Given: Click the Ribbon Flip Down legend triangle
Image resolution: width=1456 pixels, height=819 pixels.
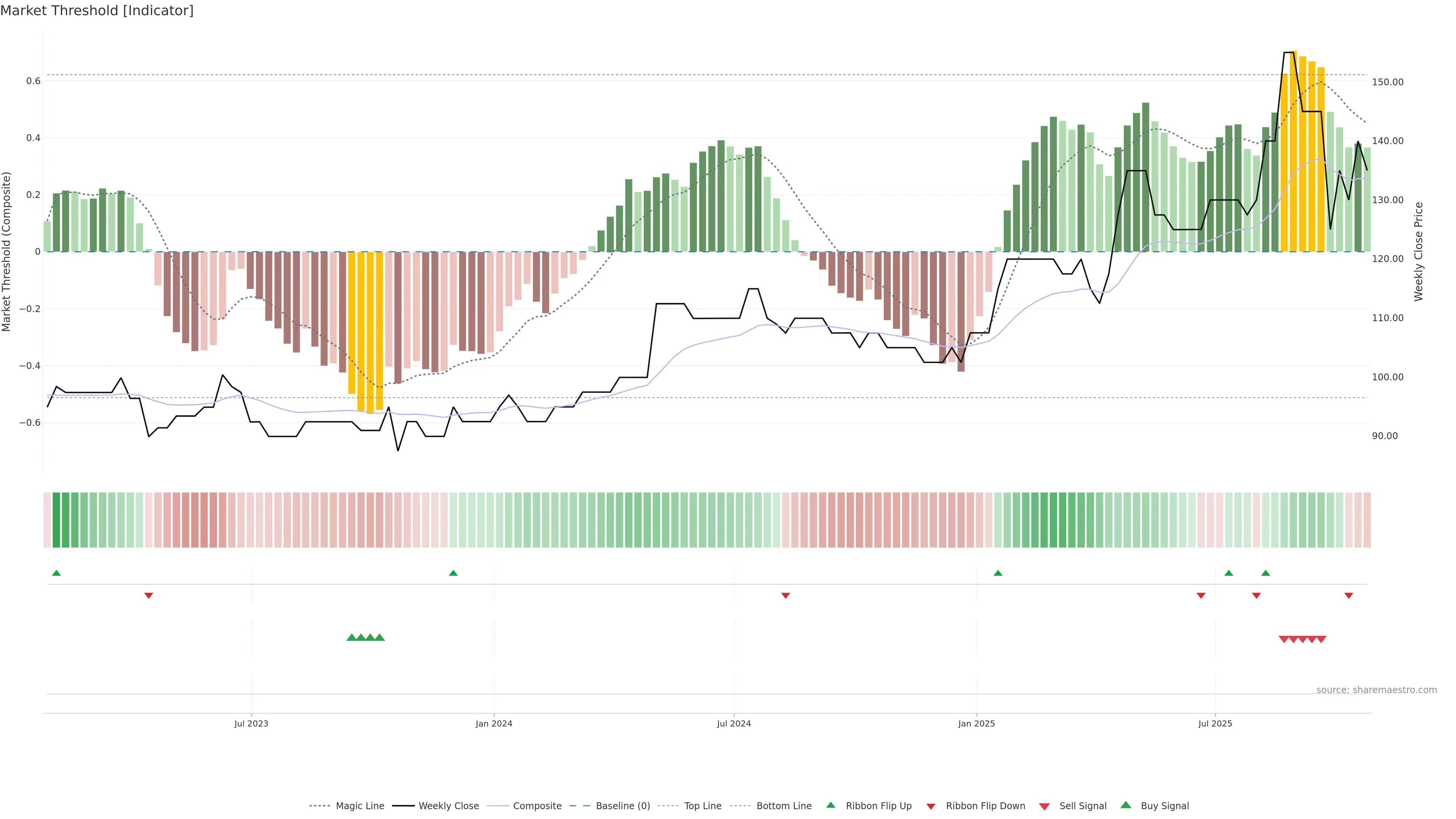Looking at the screenshot, I should coord(931,806).
